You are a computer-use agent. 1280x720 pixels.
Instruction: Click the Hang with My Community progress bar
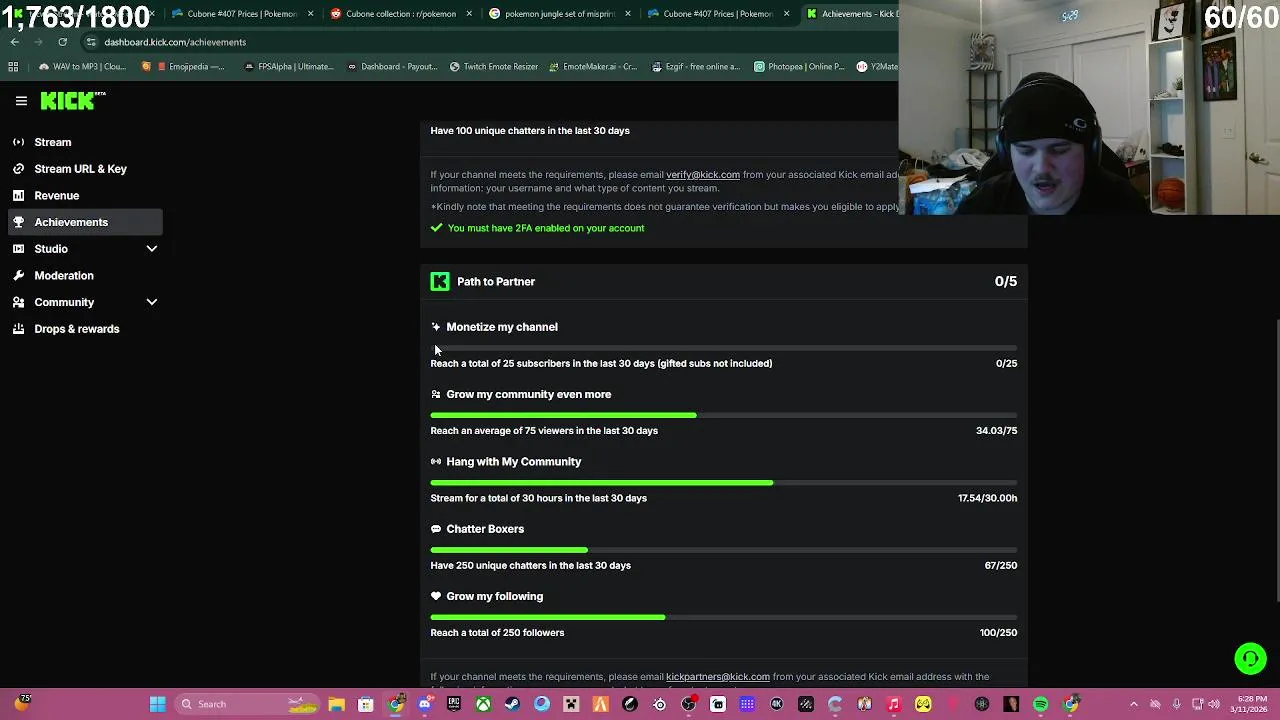(724, 482)
